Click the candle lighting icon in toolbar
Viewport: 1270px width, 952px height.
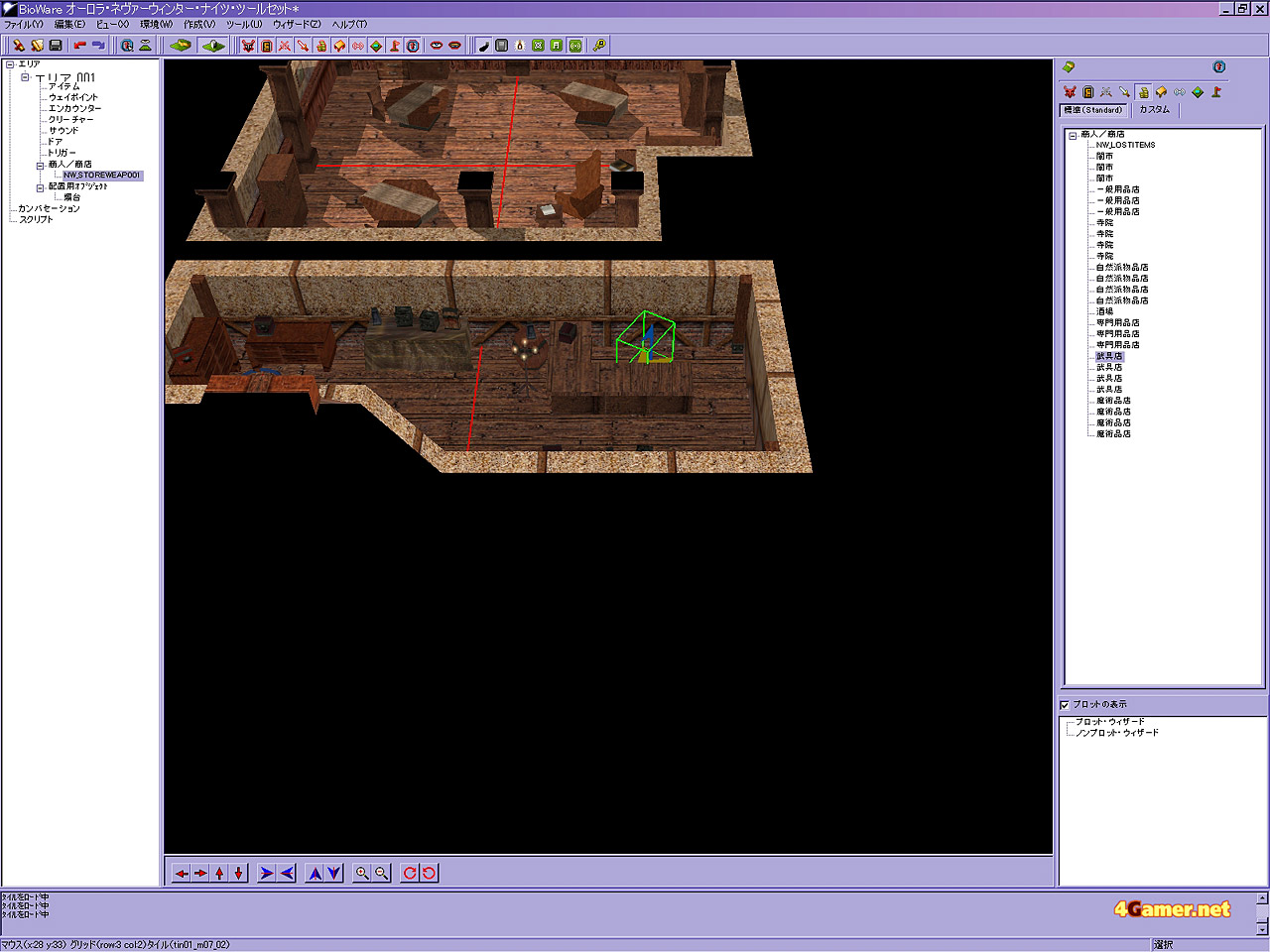click(520, 46)
